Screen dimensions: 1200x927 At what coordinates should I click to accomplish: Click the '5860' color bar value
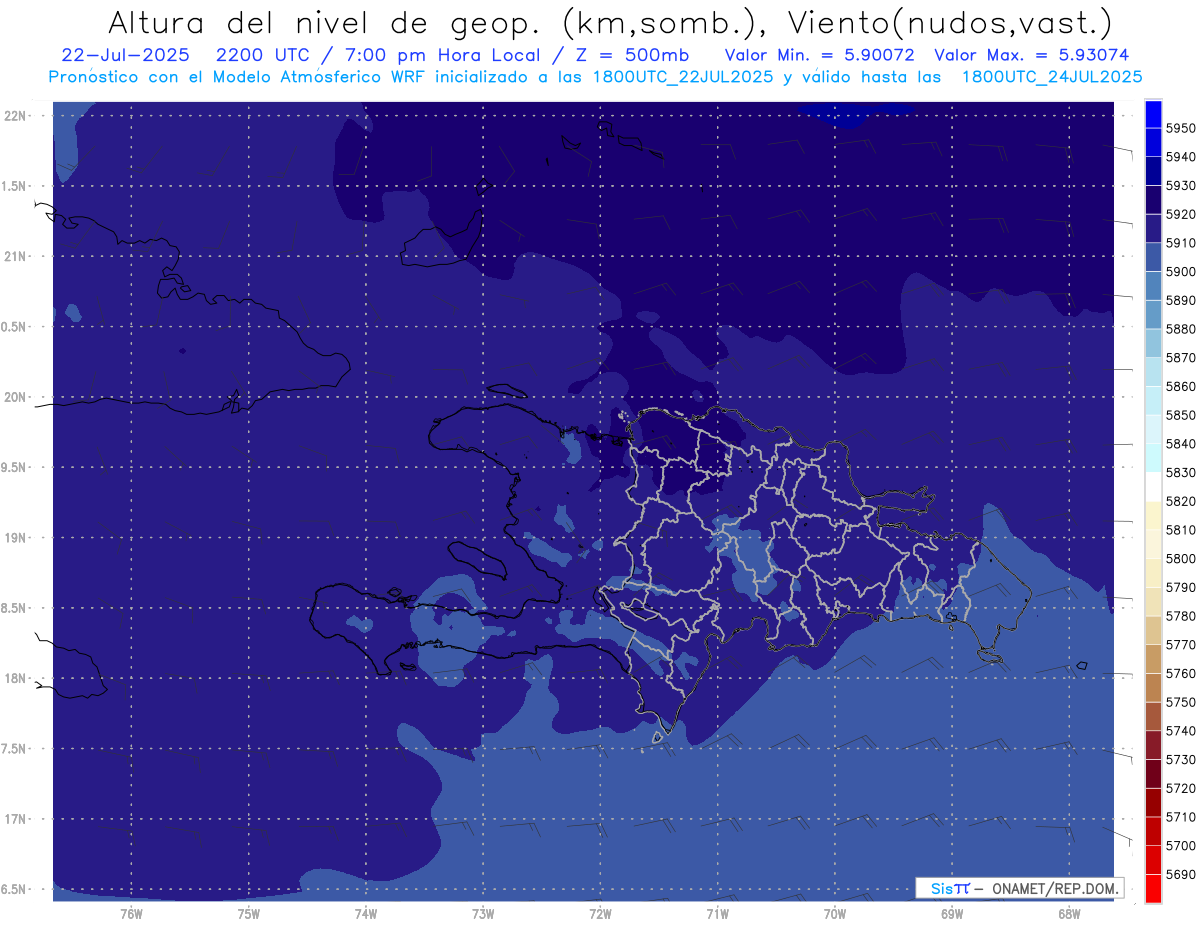coord(1181,386)
